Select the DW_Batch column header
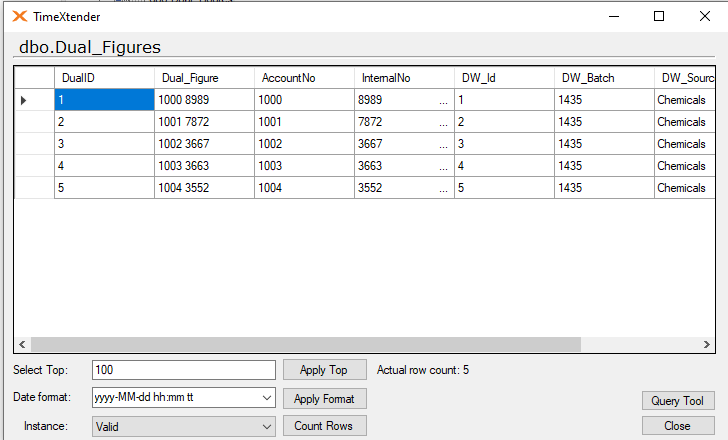The image size is (728, 440). click(604, 78)
